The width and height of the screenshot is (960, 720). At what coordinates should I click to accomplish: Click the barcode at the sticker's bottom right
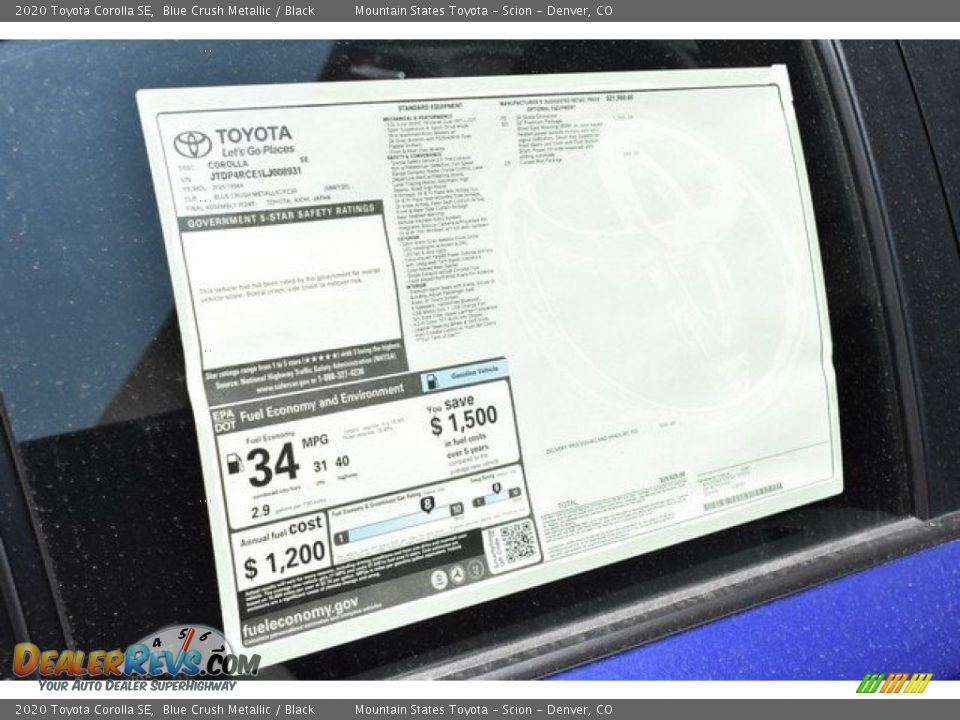[742, 497]
